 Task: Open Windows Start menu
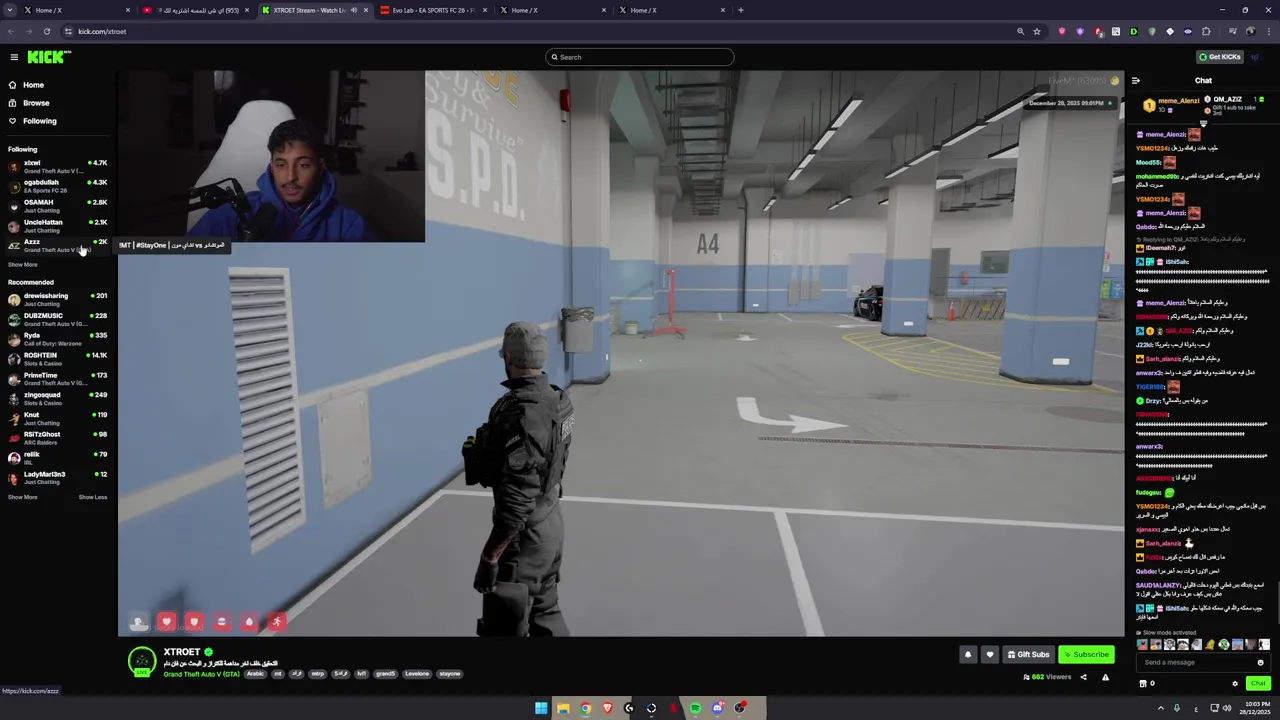pos(541,708)
